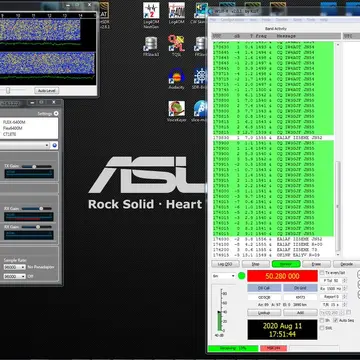Click the Lookup button
This screenshot has width=360, height=360.
pos(264,313)
